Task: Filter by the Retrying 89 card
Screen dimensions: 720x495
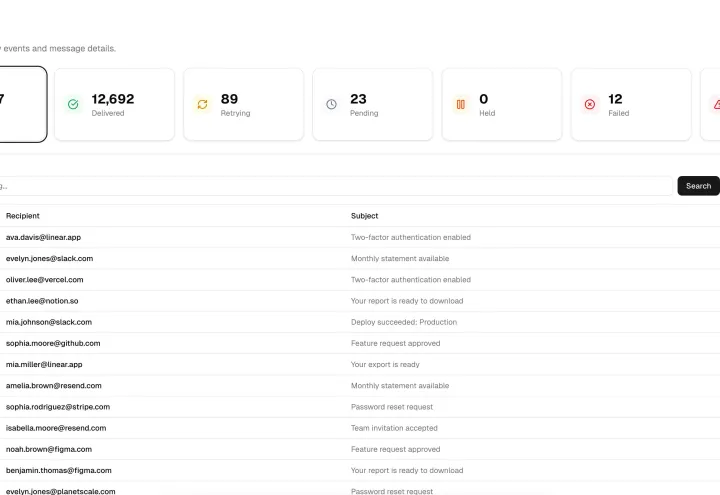Action: click(x=243, y=104)
